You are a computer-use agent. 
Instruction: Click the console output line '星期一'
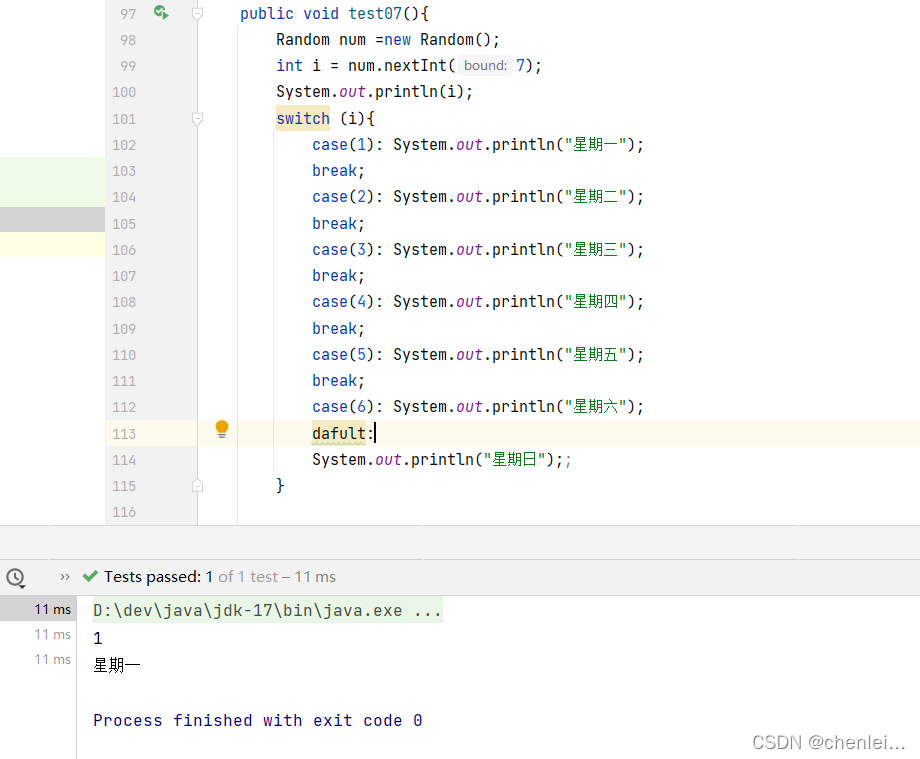(117, 665)
